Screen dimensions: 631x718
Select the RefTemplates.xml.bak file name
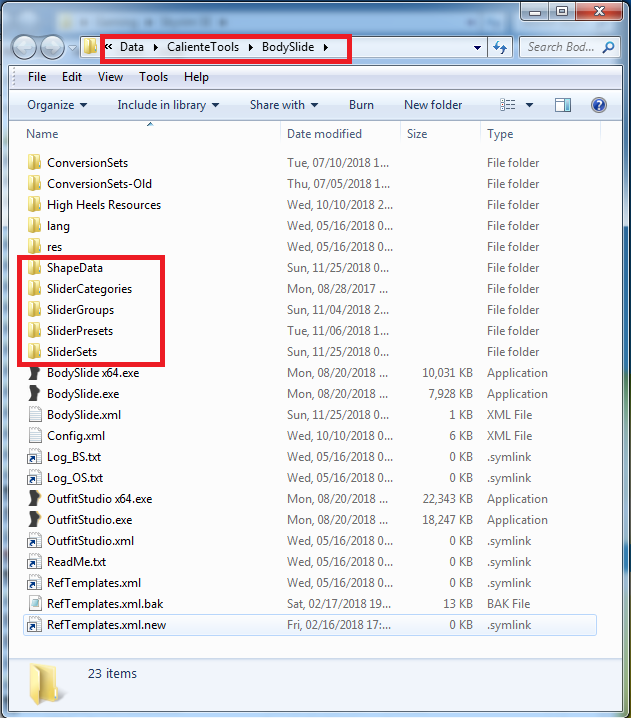105,604
